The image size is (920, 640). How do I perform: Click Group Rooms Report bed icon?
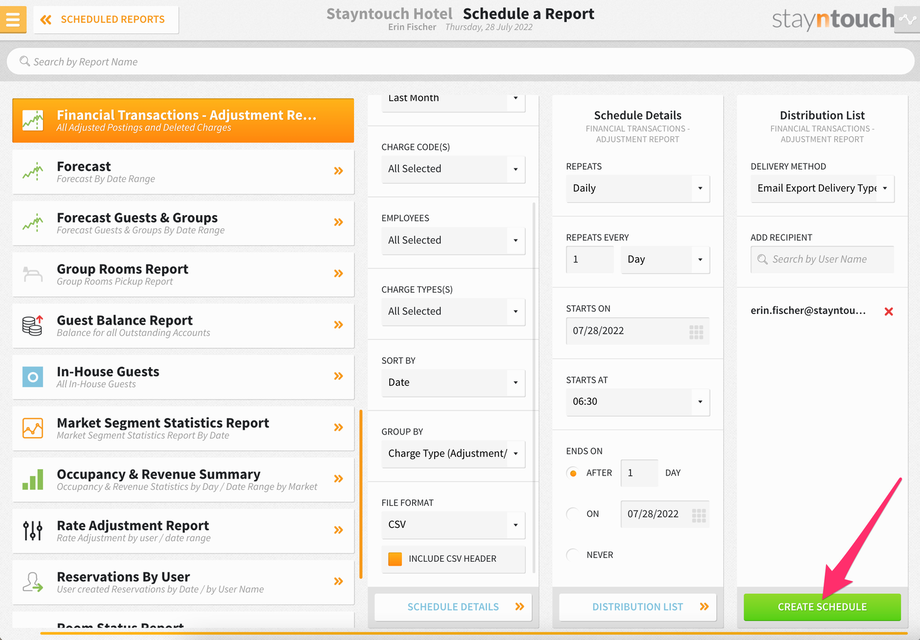point(33,273)
